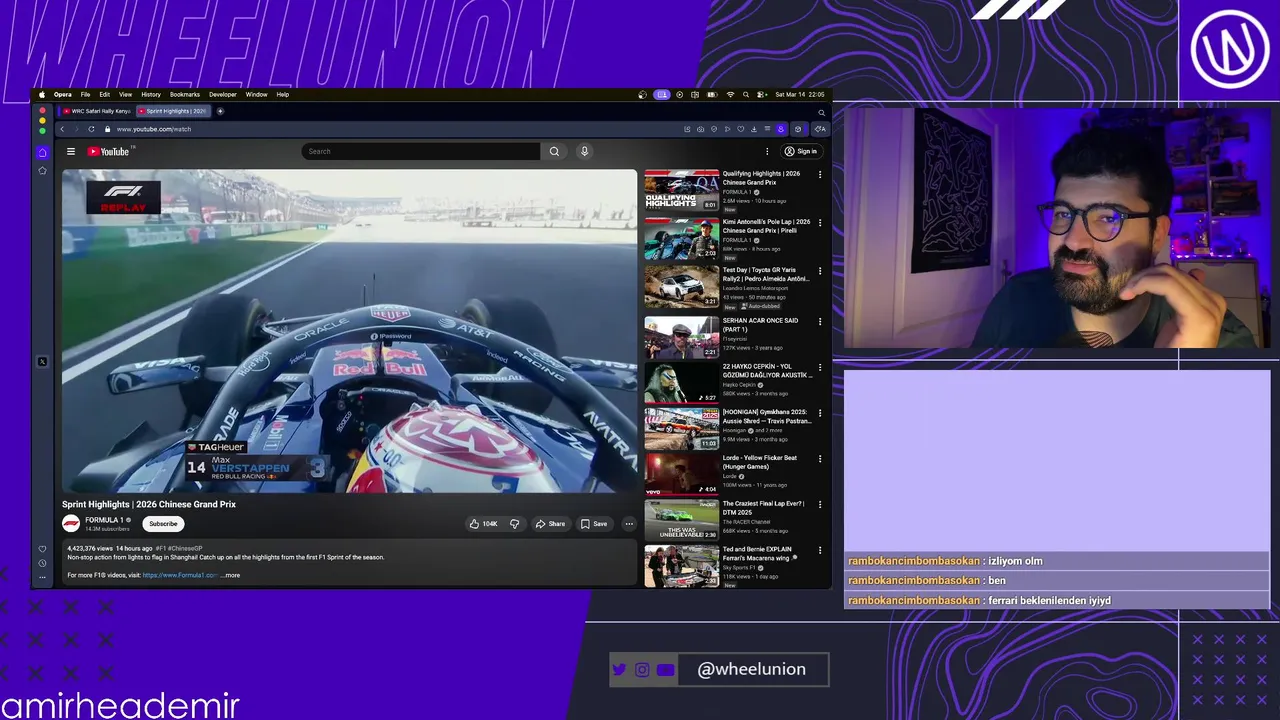The height and width of the screenshot is (720, 1280).
Task: Open the Apple menu
Action: click(x=42, y=95)
